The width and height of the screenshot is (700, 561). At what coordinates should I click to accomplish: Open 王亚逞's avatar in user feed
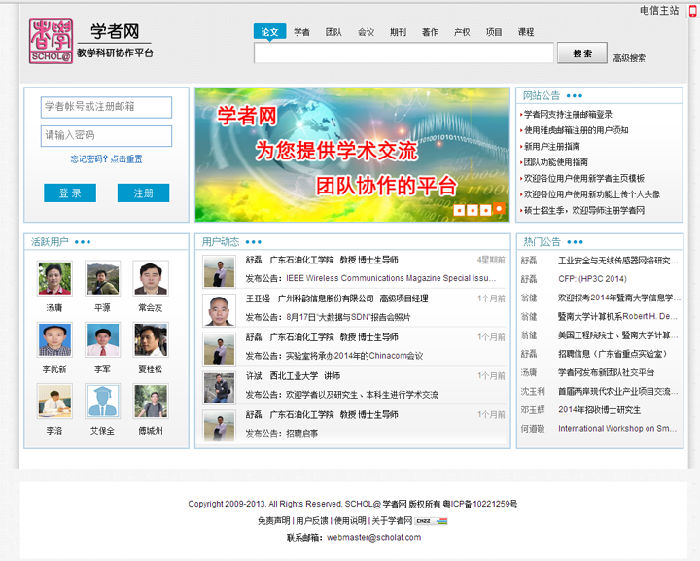coord(219,311)
